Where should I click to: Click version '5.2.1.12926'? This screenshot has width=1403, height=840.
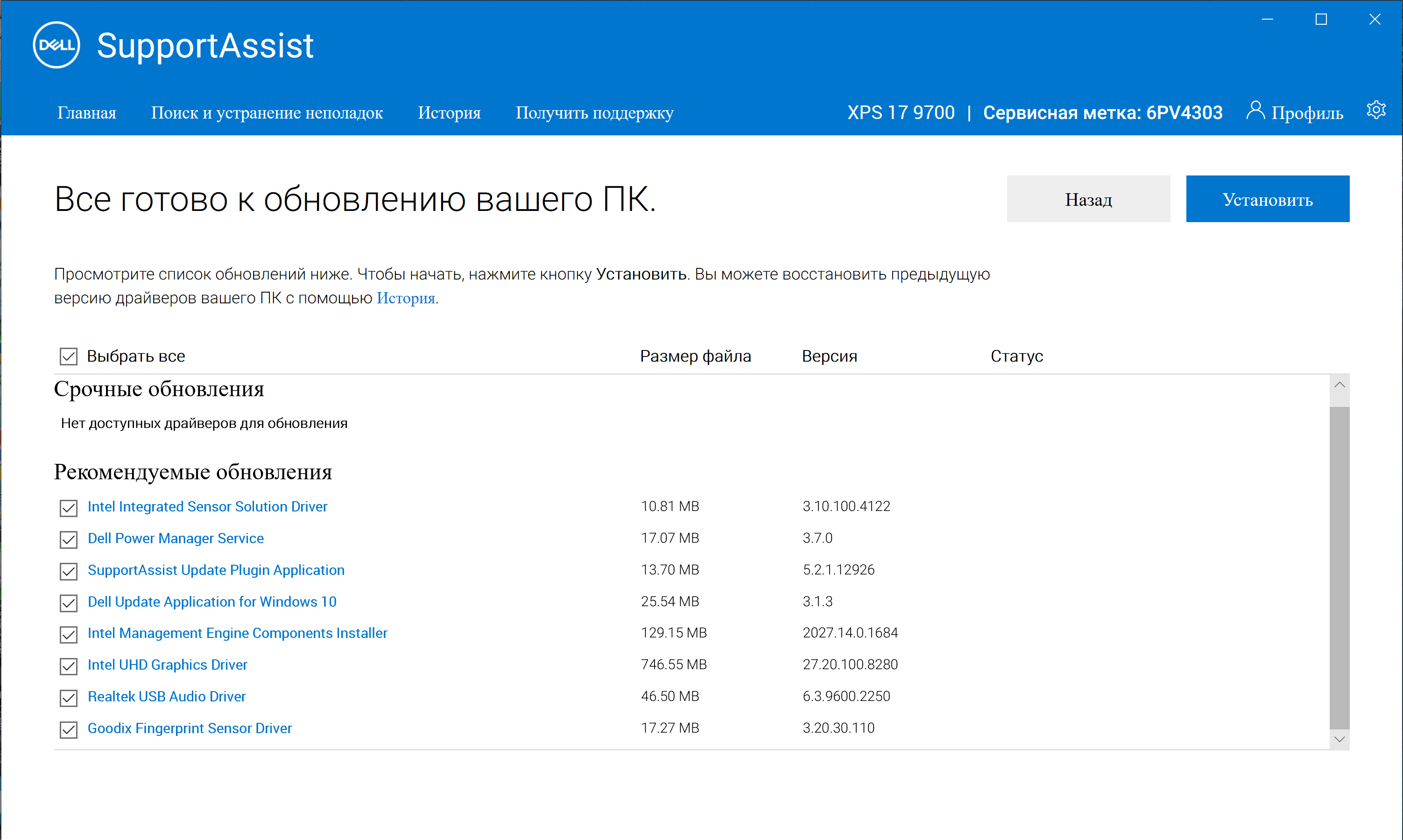839,569
